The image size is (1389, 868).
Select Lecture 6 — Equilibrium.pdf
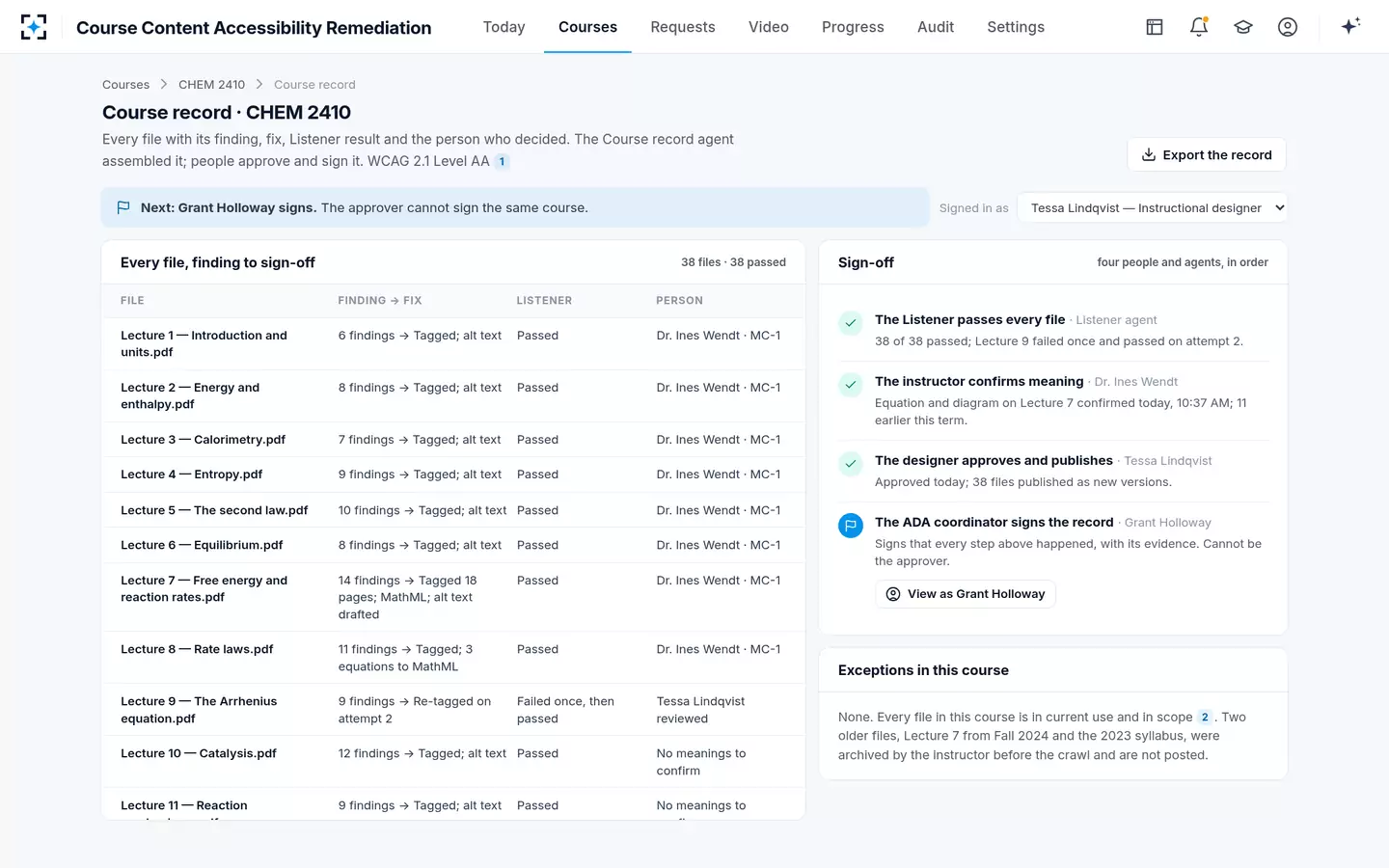click(452, 545)
